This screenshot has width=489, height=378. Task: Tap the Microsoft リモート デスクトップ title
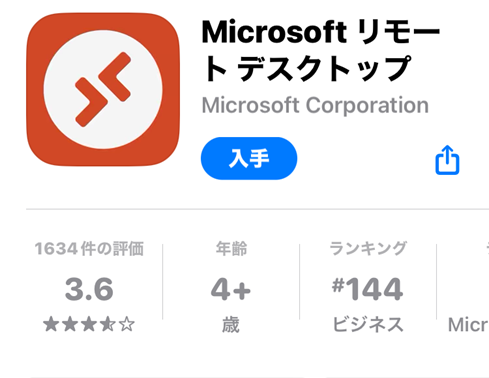(321, 50)
